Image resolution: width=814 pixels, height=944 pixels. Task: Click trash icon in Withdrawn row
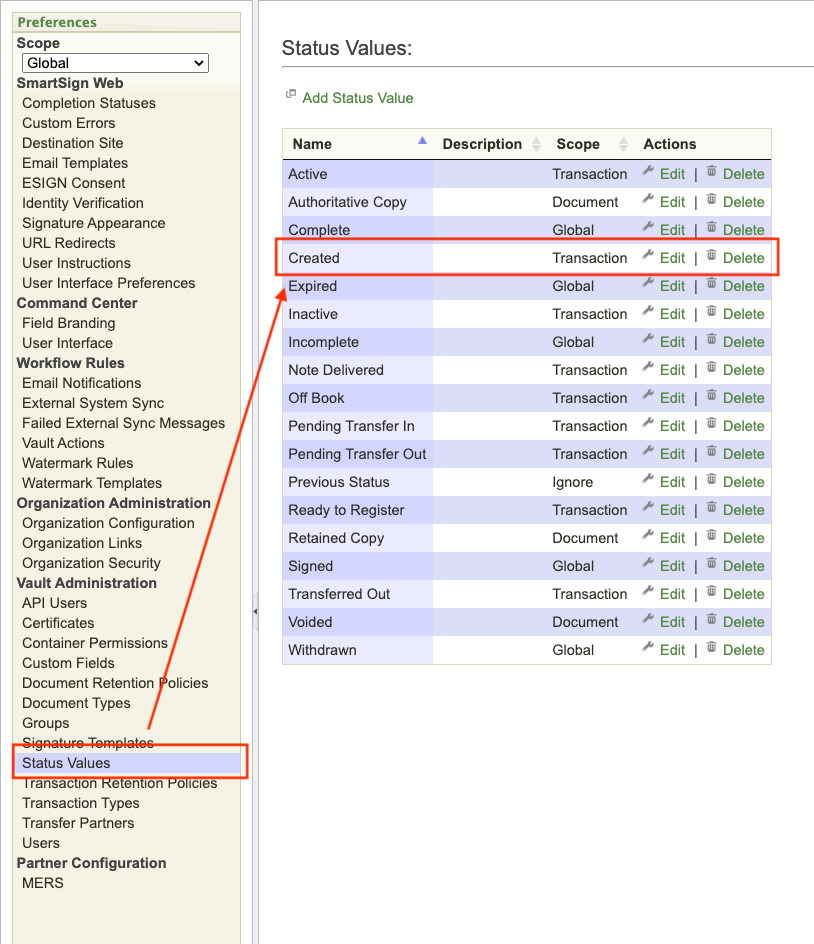tap(711, 647)
